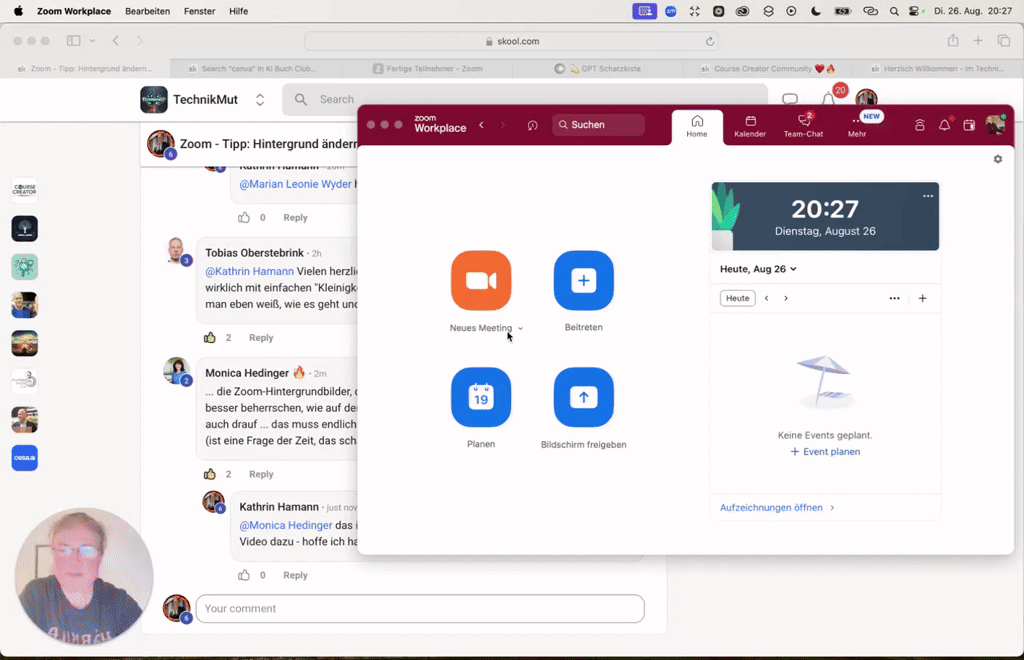Click the Heute button in calendar panel
Viewport: 1024px width, 660px height.
pos(737,298)
